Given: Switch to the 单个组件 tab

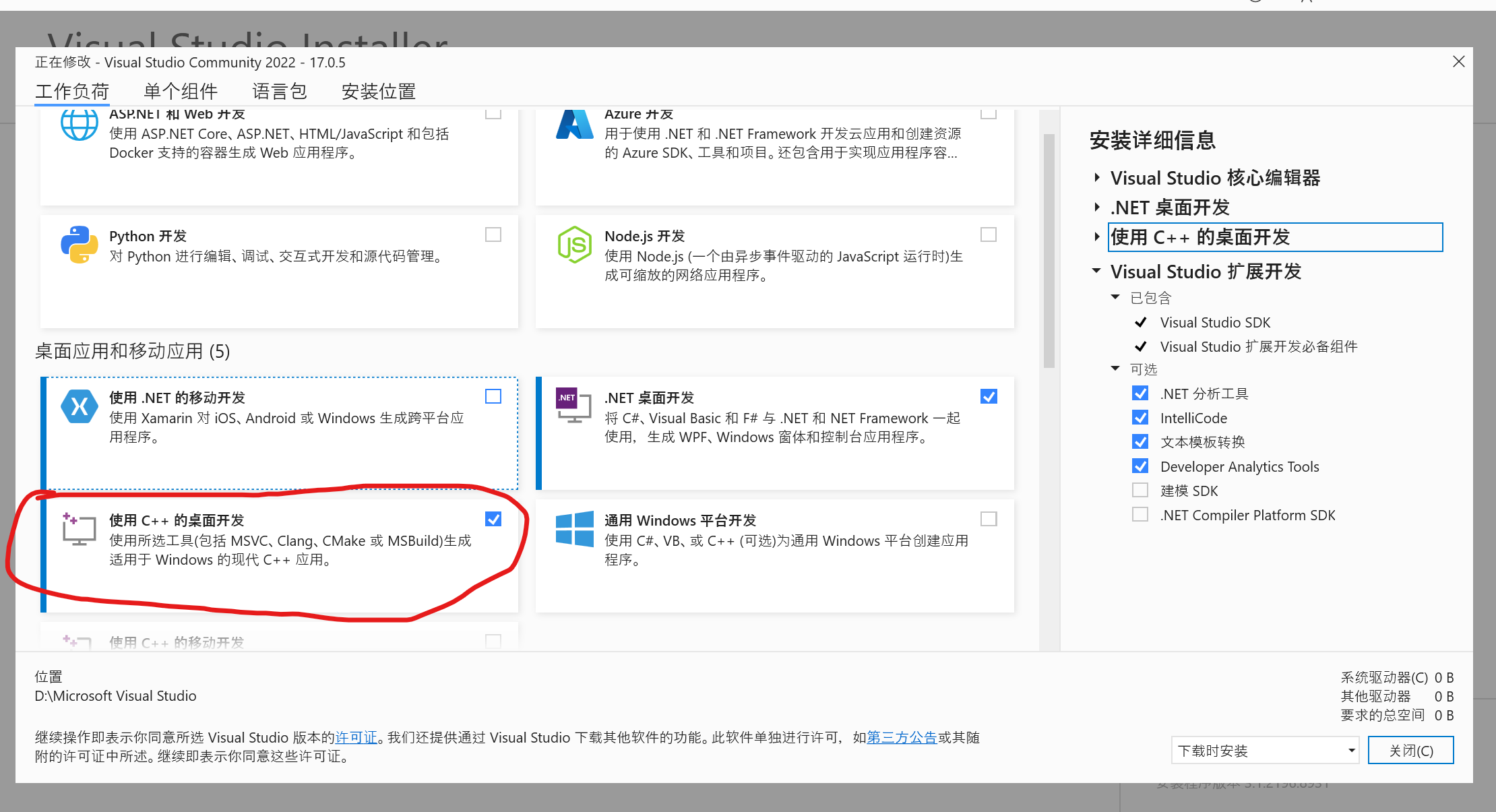Looking at the screenshot, I should (x=180, y=91).
